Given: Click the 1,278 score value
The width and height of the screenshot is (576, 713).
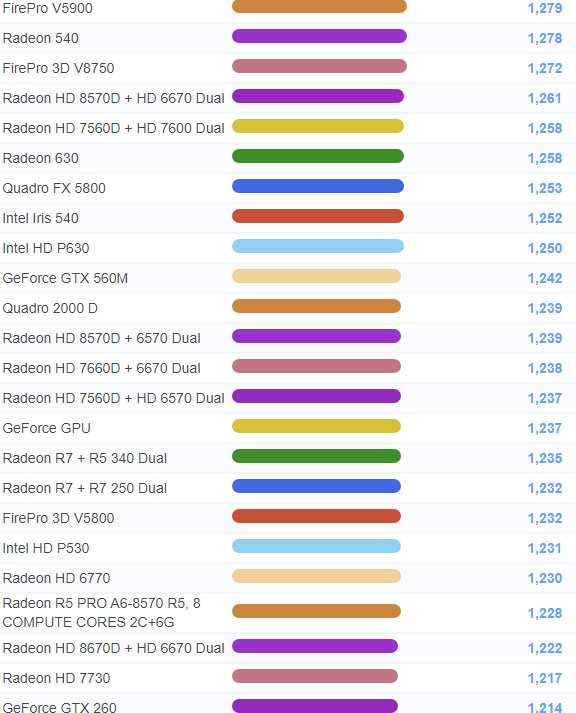Looking at the screenshot, I should pyautogui.click(x=545, y=38).
